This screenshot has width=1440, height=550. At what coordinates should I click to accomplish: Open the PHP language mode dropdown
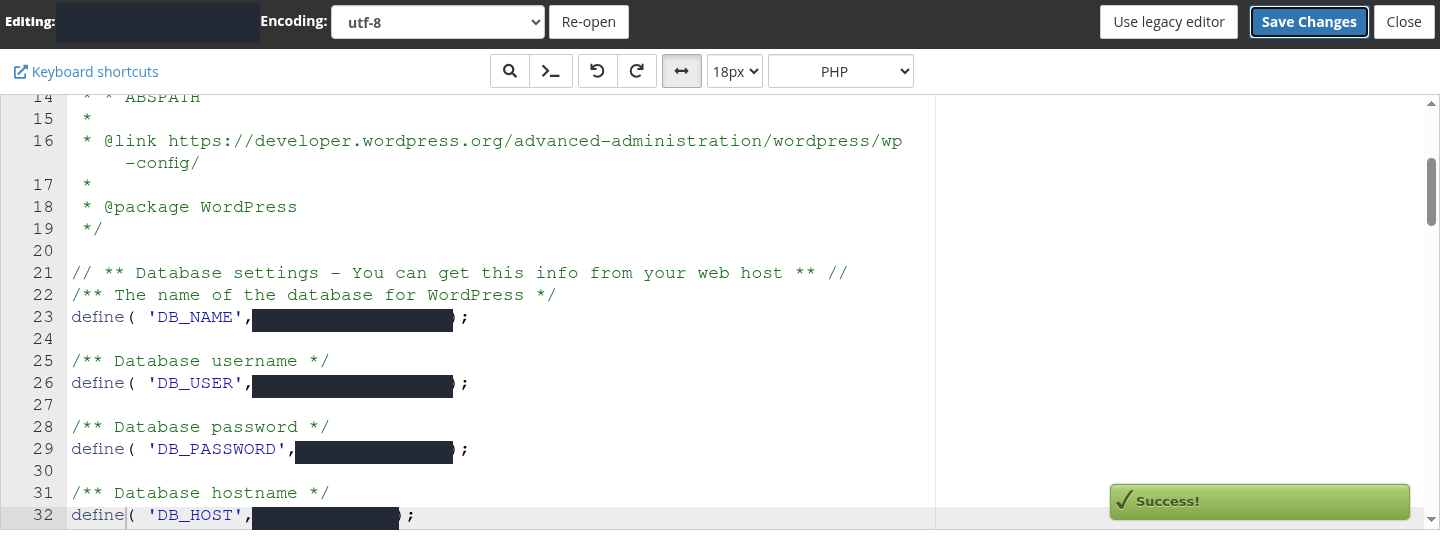pyautogui.click(x=841, y=71)
